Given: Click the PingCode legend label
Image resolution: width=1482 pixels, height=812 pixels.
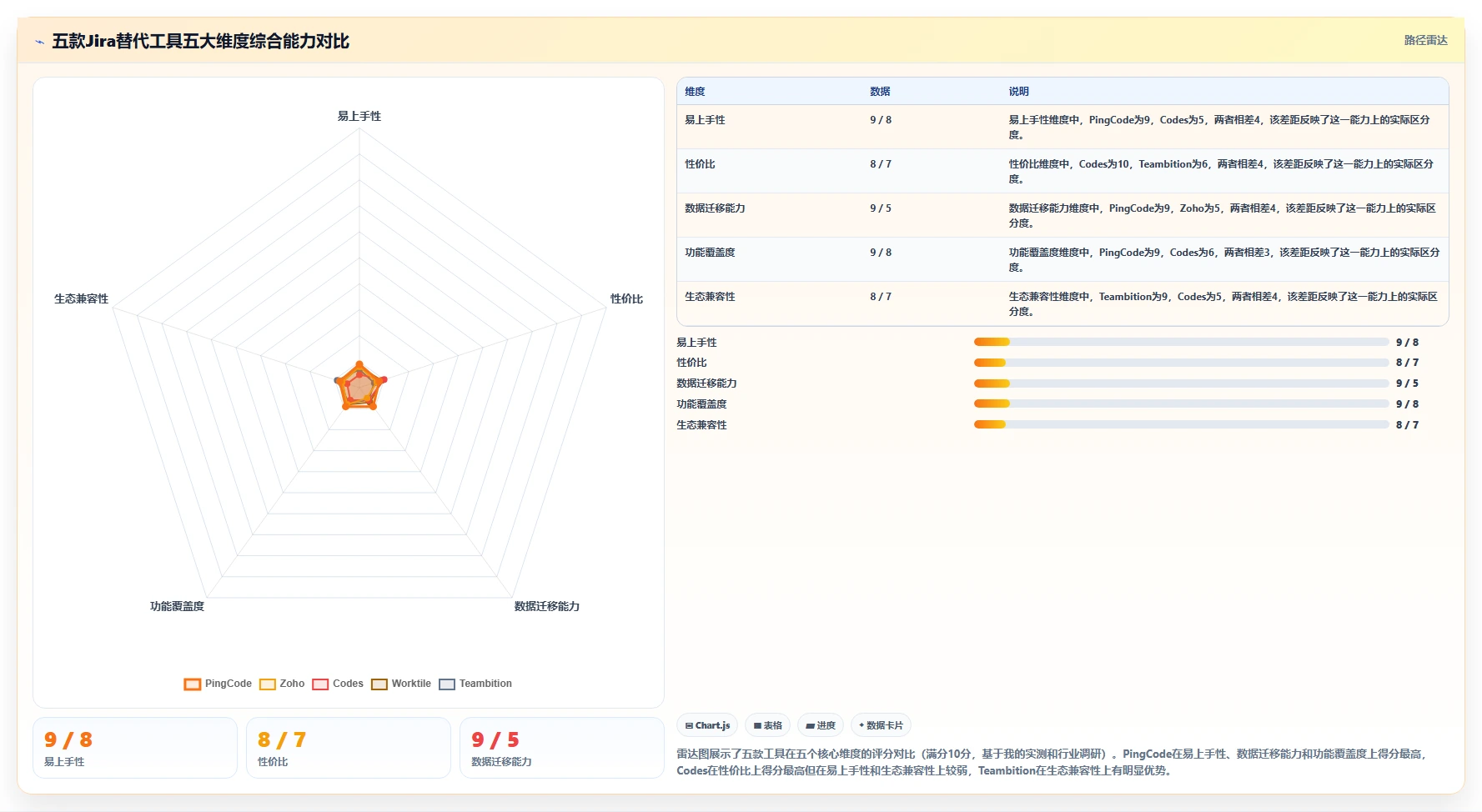Looking at the screenshot, I should click(x=229, y=684).
